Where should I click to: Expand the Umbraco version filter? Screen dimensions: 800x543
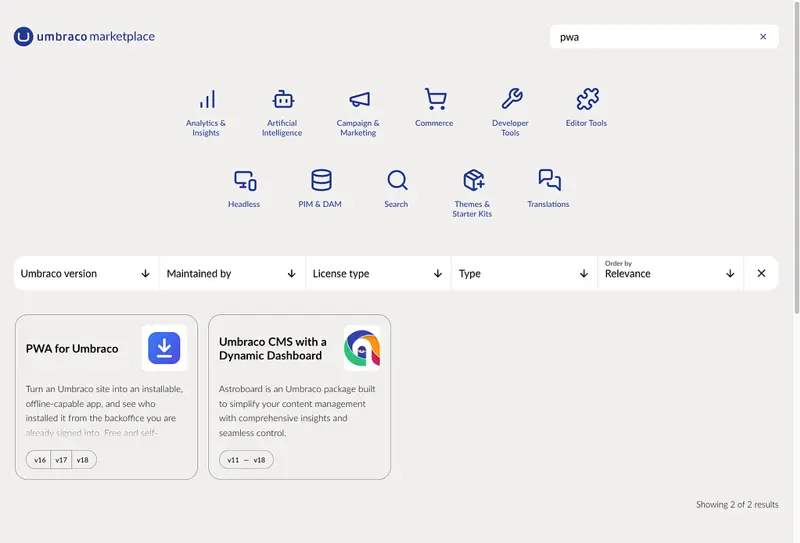86,274
